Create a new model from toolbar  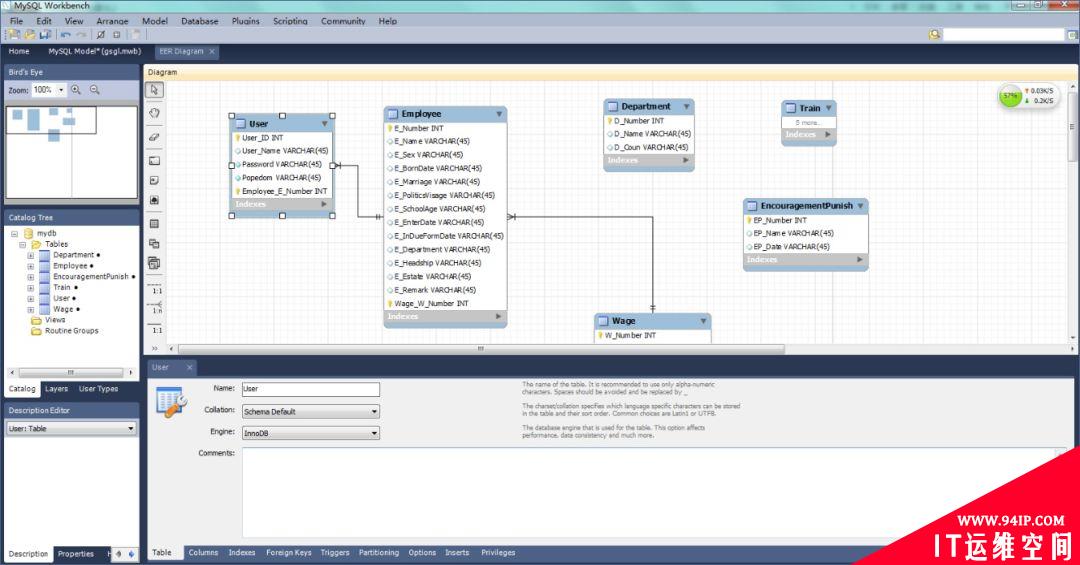14,34
